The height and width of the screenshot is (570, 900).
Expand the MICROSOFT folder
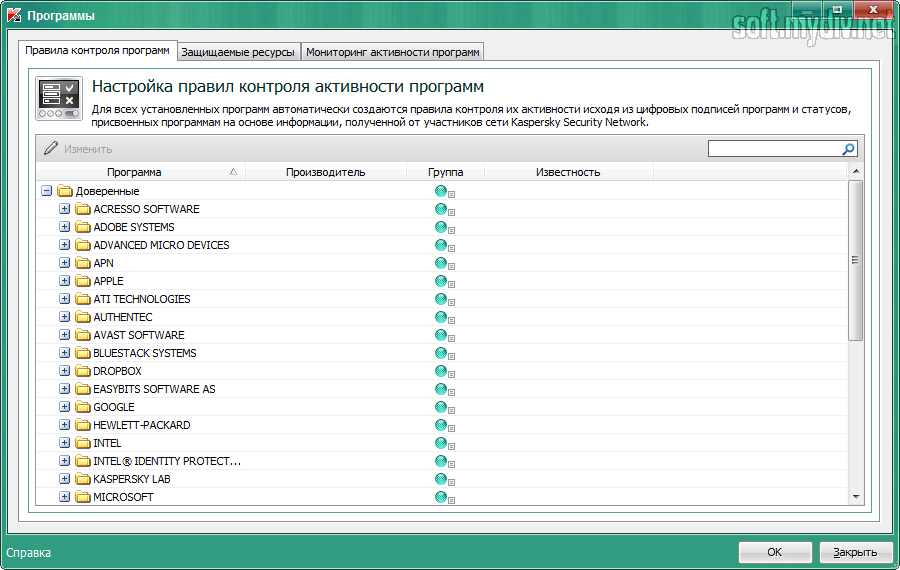pos(64,497)
